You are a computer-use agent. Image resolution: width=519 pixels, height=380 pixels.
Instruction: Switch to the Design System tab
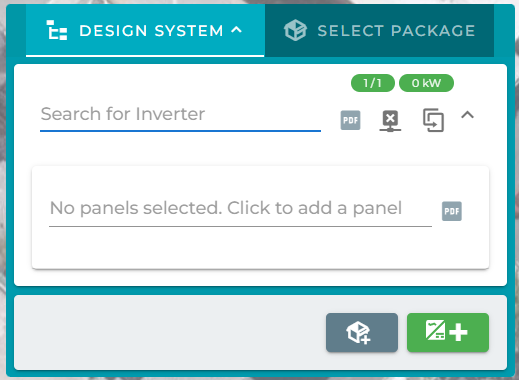145,30
